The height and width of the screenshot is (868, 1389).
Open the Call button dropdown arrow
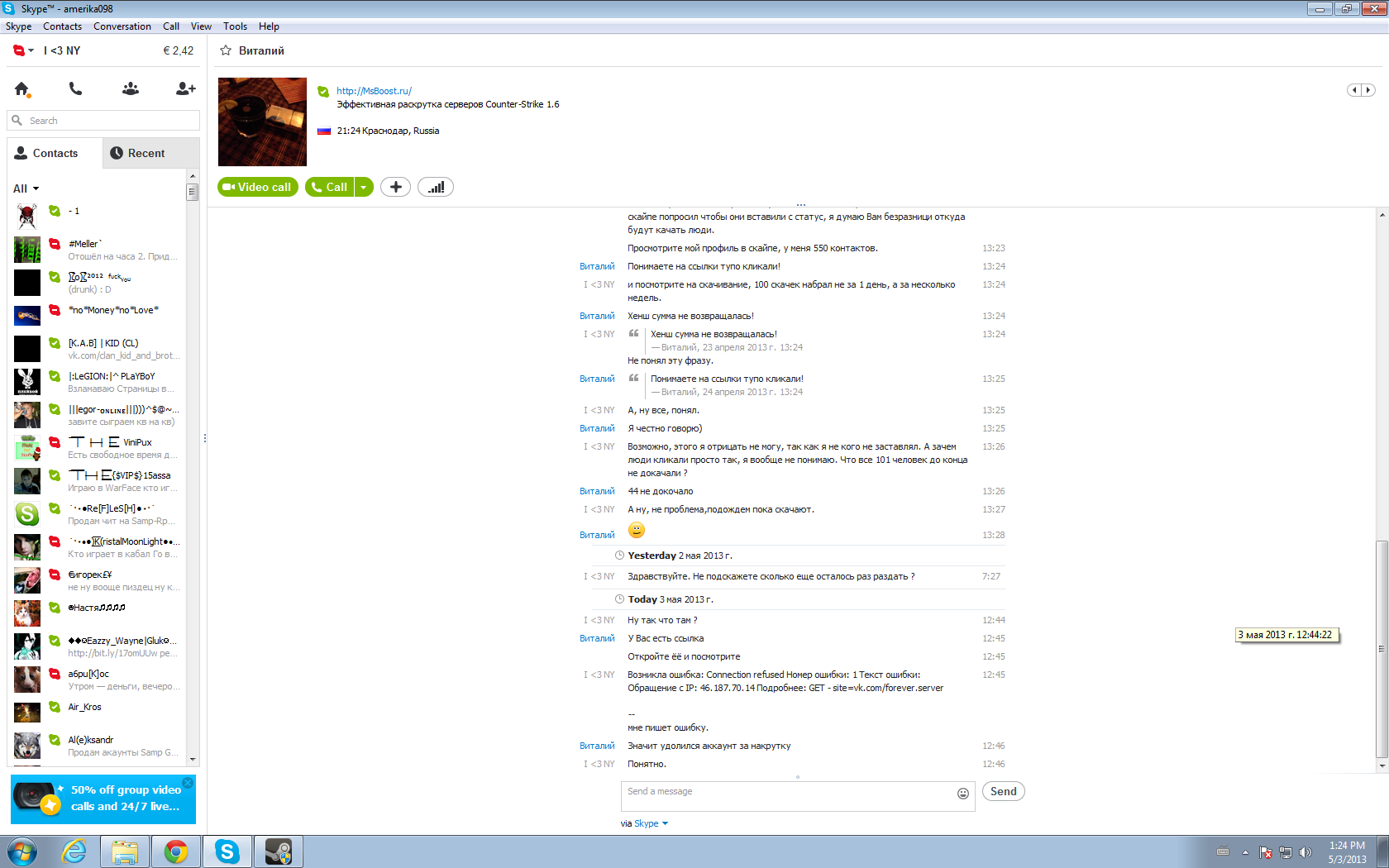coord(364,187)
